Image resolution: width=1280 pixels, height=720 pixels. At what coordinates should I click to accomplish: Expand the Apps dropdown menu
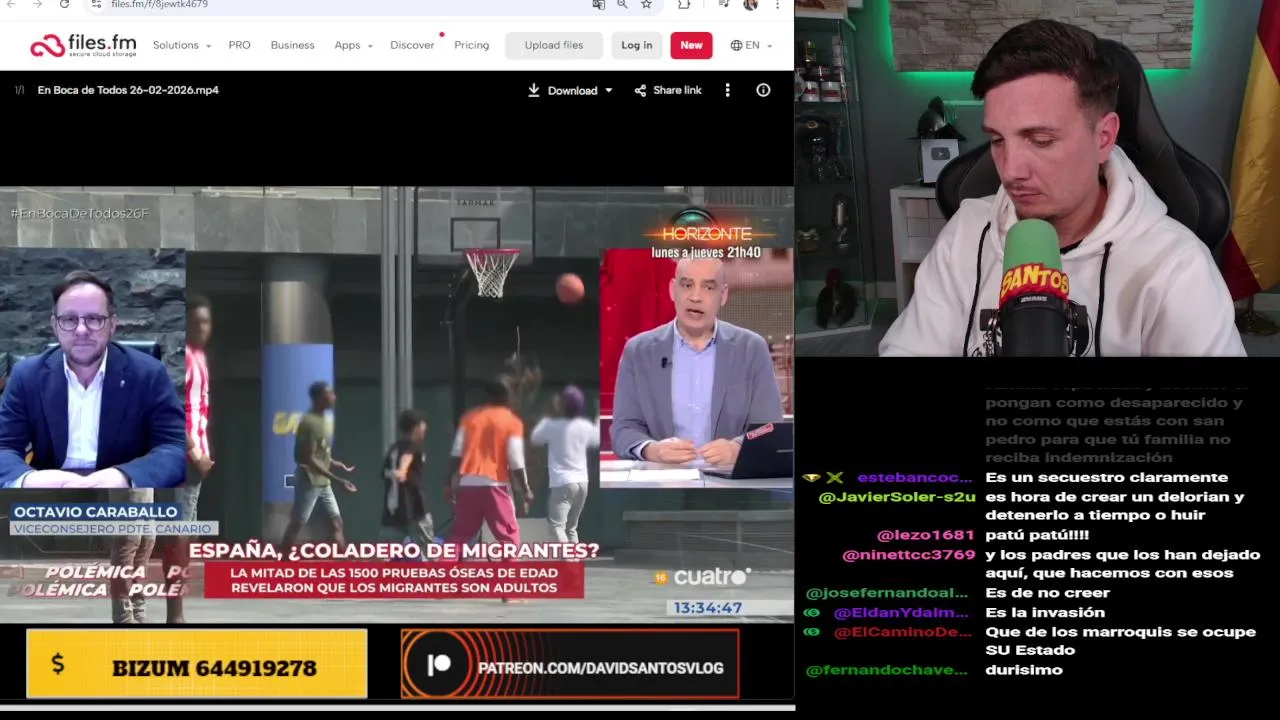tap(353, 45)
